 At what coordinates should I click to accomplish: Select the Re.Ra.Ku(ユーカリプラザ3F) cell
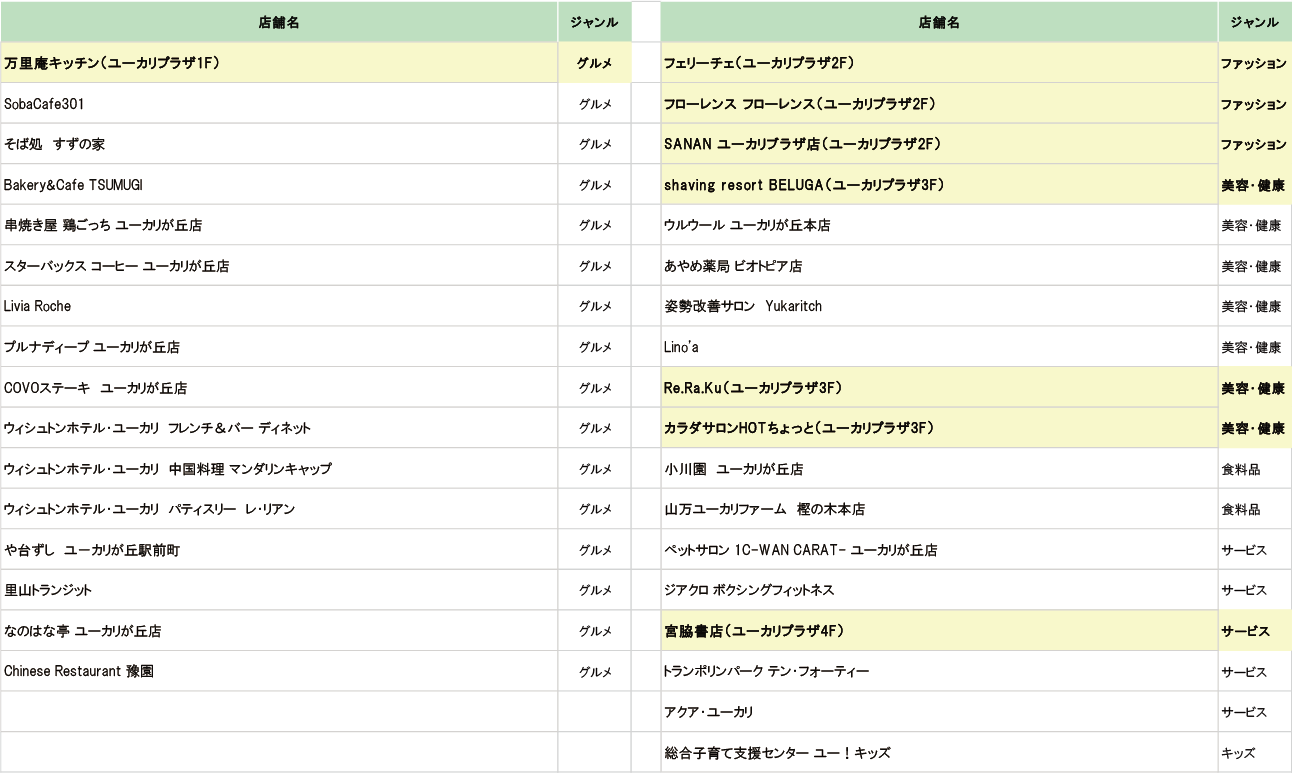939,387
